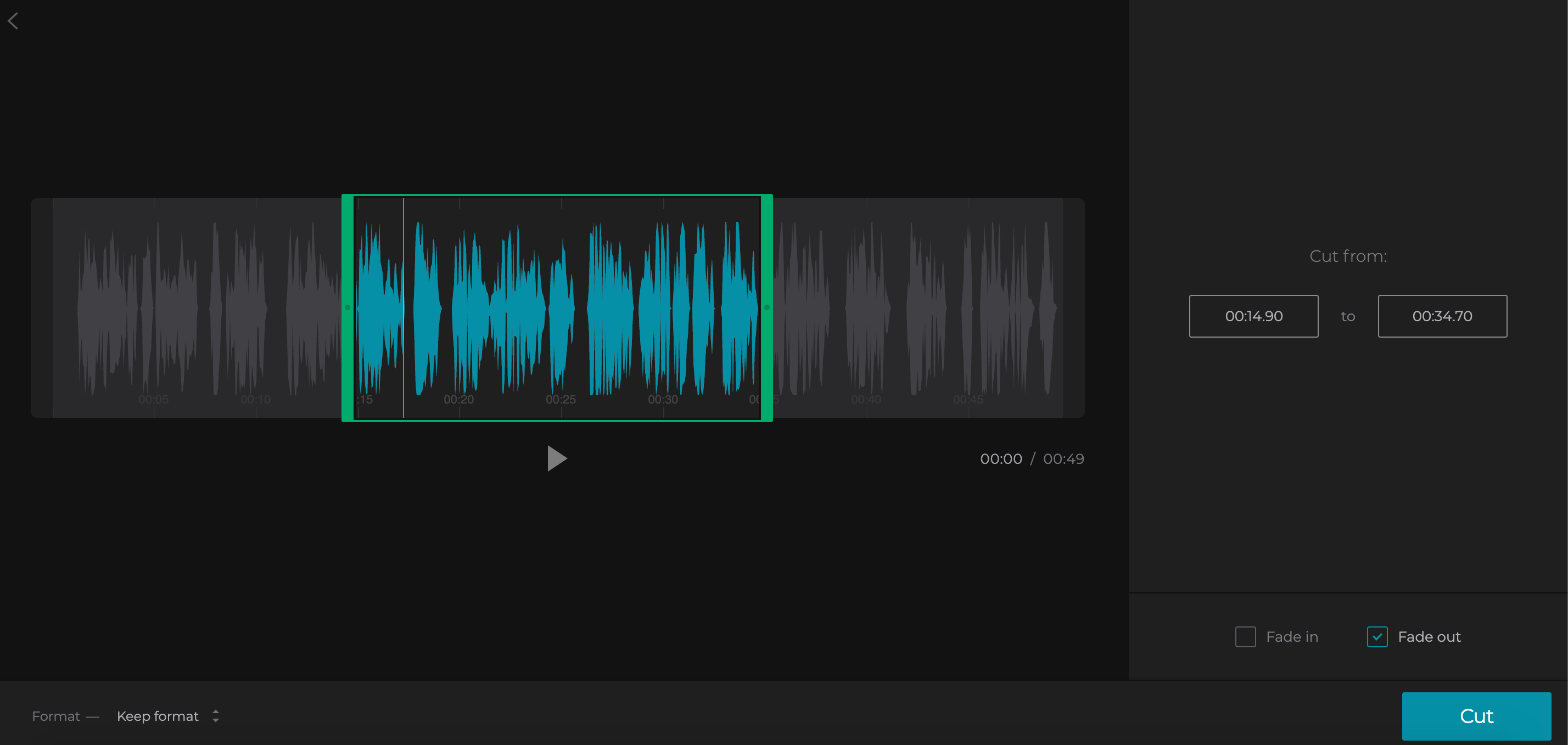Click the playhead line inside the selection
The height and width of the screenshot is (745, 1568).
click(x=404, y=307)
